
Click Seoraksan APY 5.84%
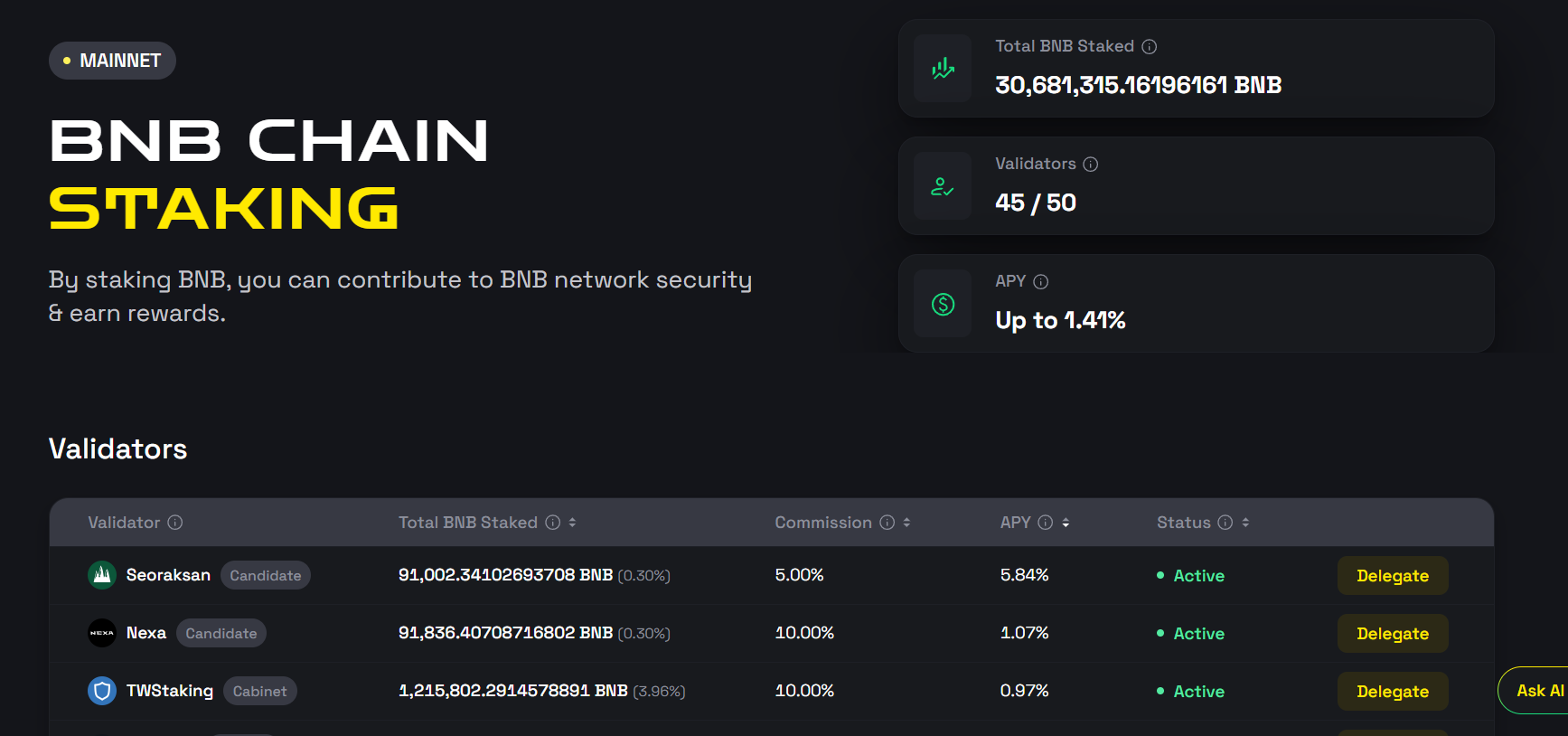(1024, 575)
